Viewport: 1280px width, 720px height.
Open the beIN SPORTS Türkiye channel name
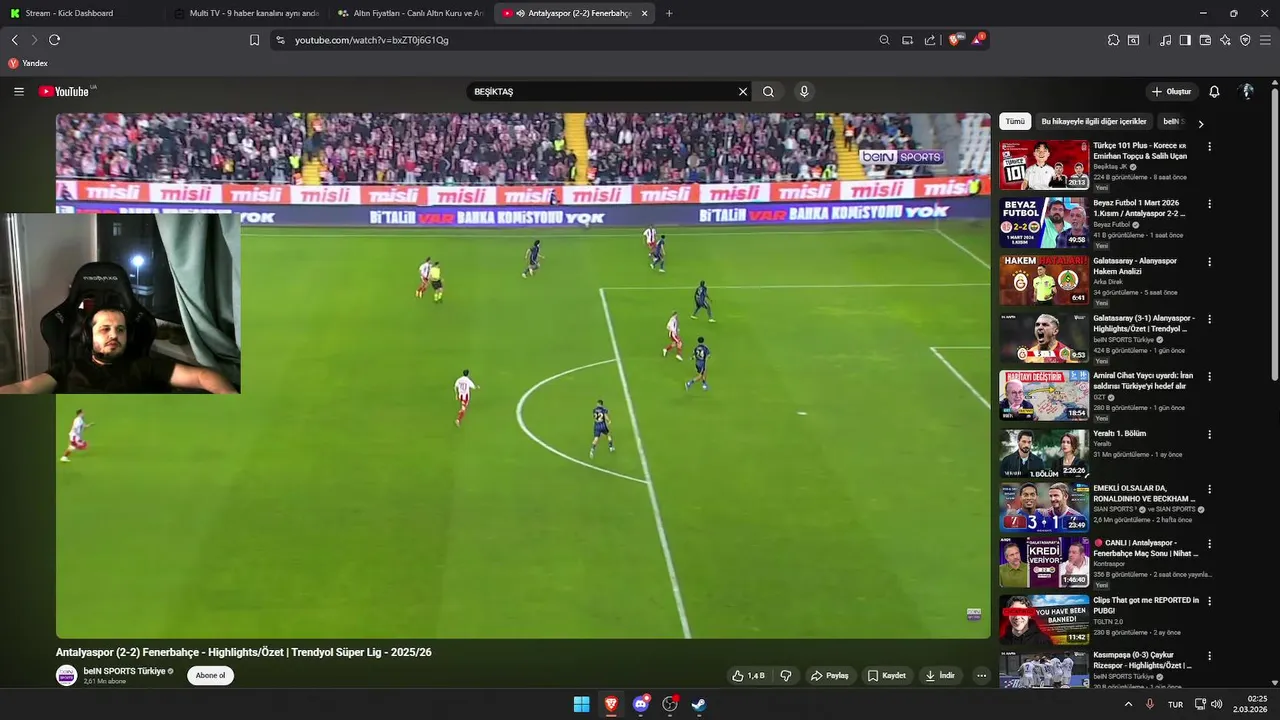(x=124, y=671)
